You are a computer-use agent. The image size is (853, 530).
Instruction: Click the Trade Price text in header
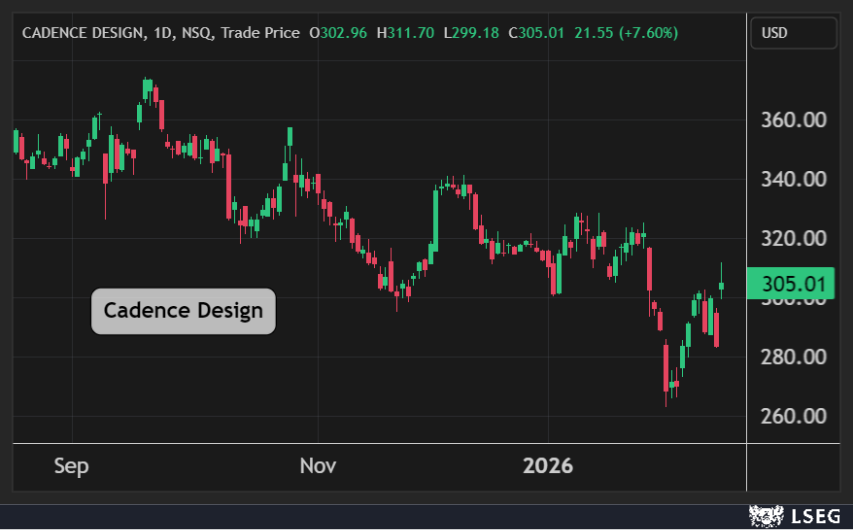click(x=260, y=33)
